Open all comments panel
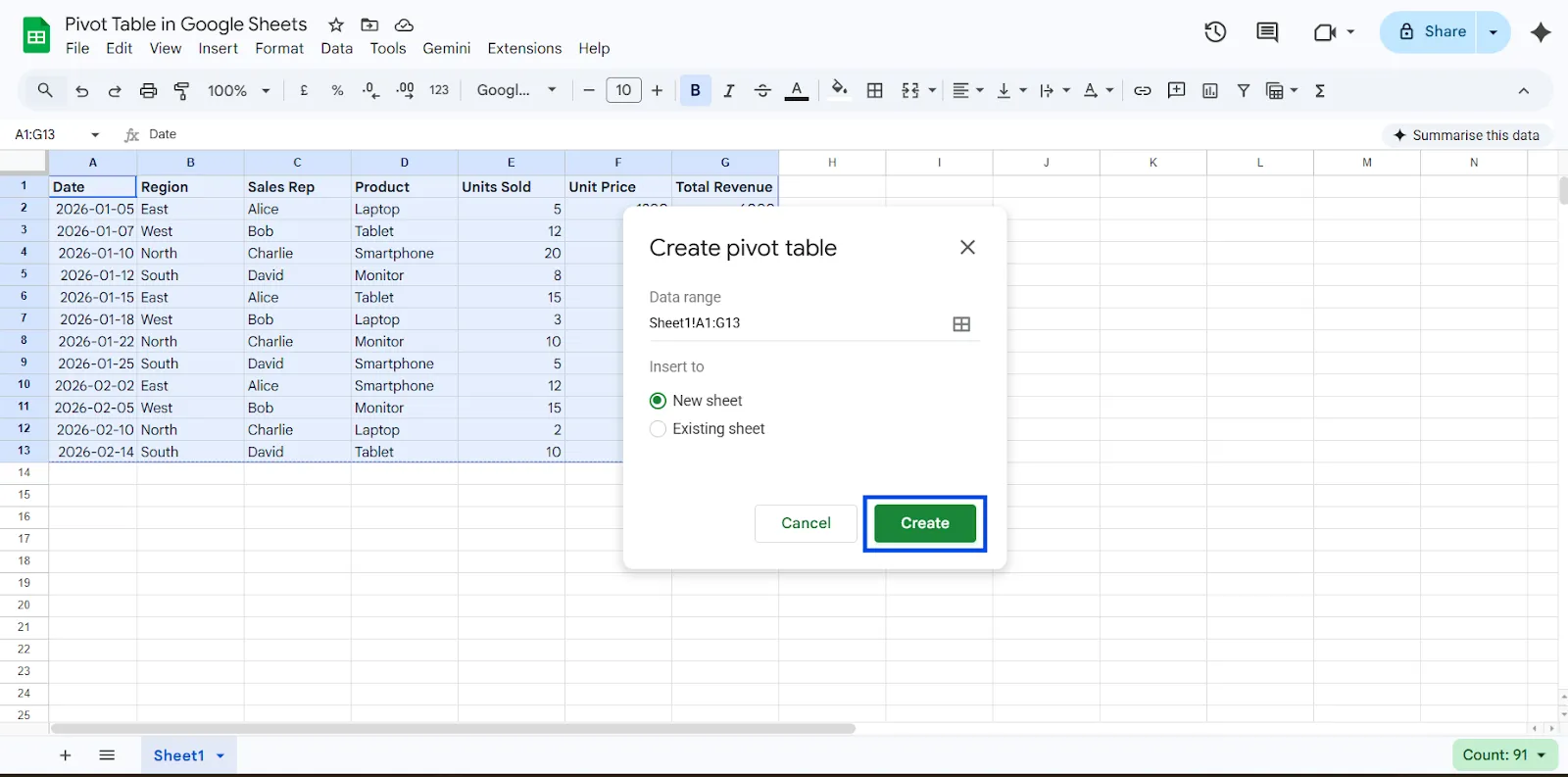The height and width of the screenshot is (777, 1568). tap(1267, 32)
